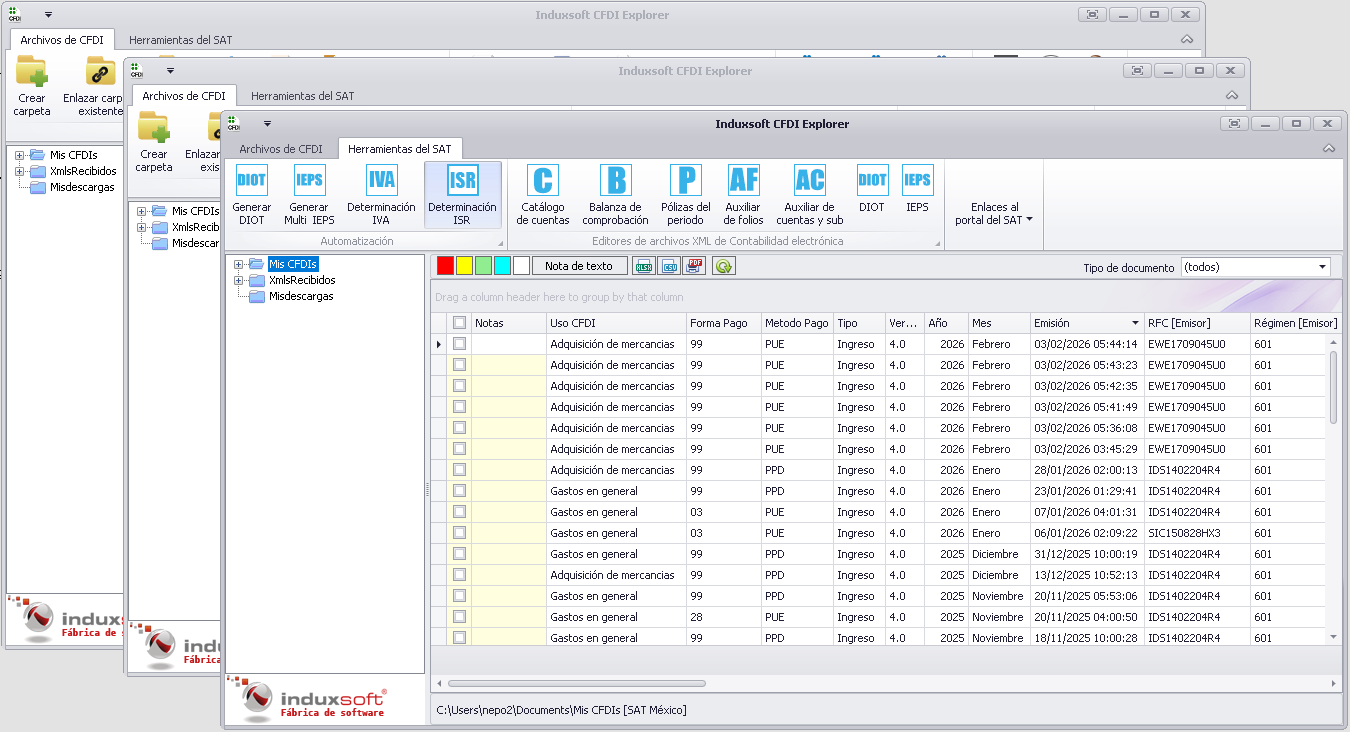1350x732 pixels.
Task: Check the row emitted 06/01/2026 02:09:22
Action: coord(459,533)
